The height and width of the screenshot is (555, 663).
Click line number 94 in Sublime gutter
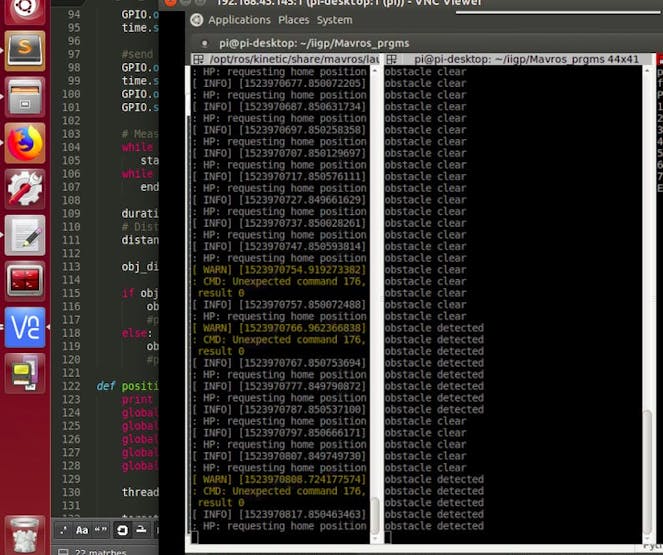click(74, 14)
